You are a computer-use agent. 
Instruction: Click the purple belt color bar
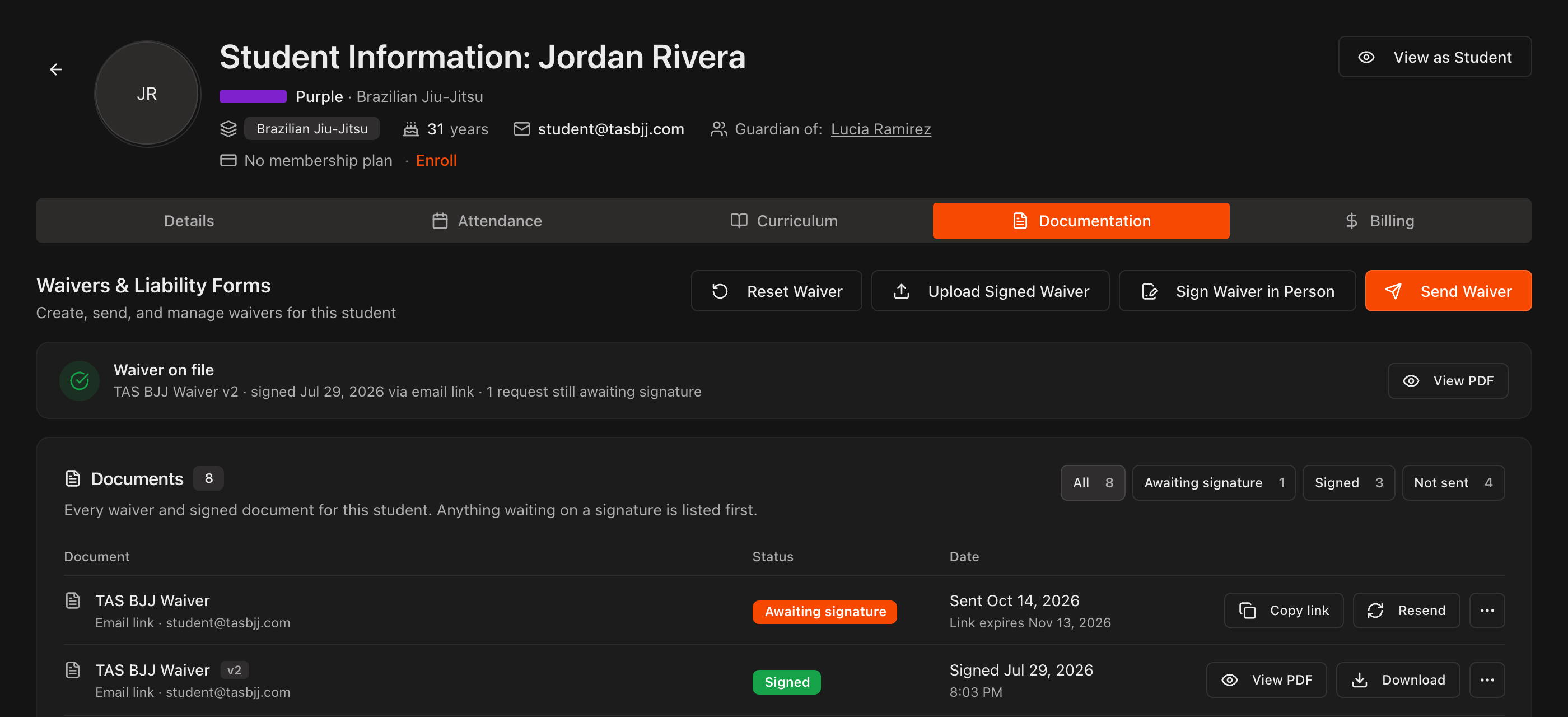click(253, 96)
